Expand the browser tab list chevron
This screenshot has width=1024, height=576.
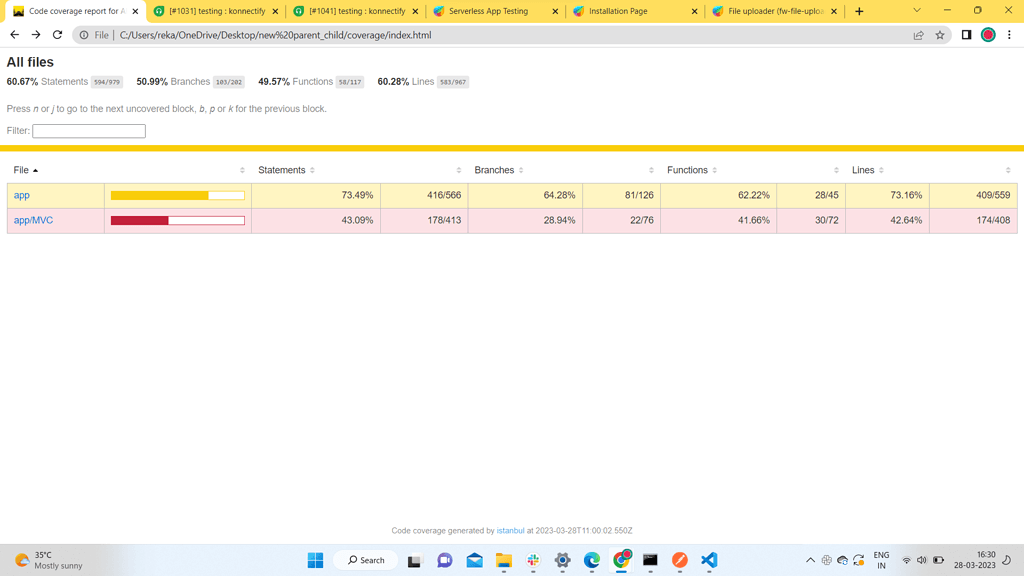(x=916, y=11)
